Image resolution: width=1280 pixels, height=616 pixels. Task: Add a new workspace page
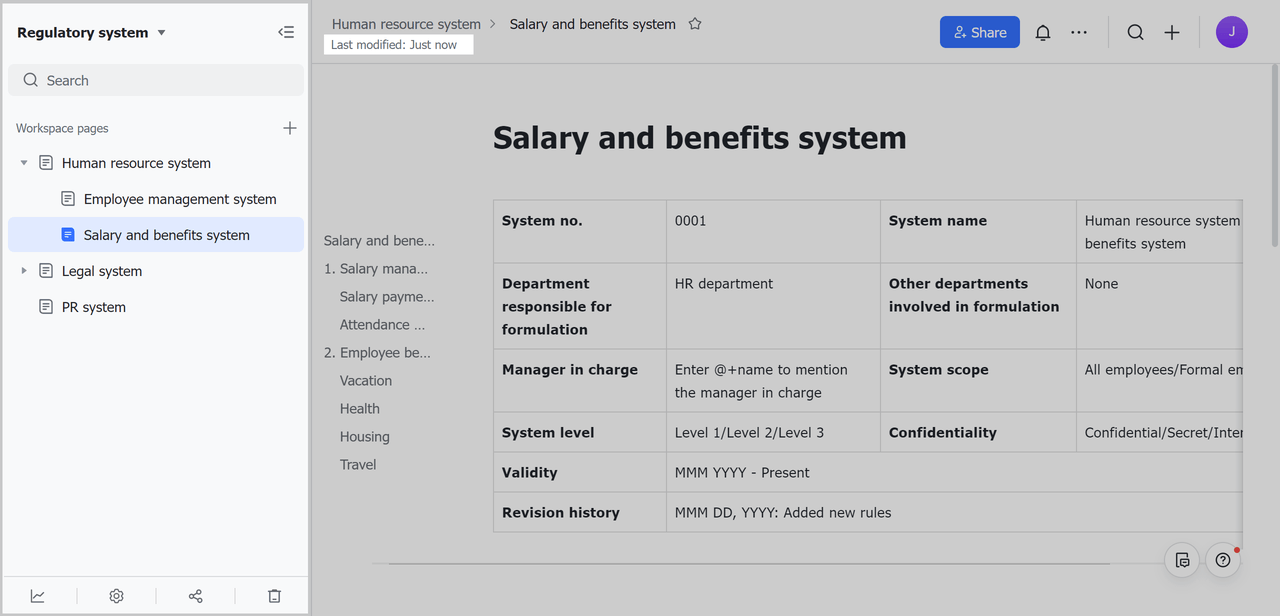(290, 128)
